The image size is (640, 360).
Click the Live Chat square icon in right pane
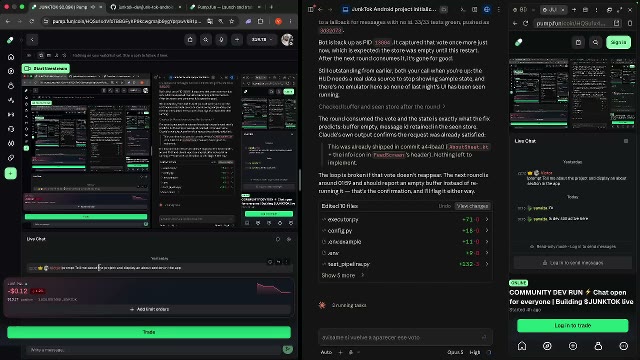click(626, 141)
